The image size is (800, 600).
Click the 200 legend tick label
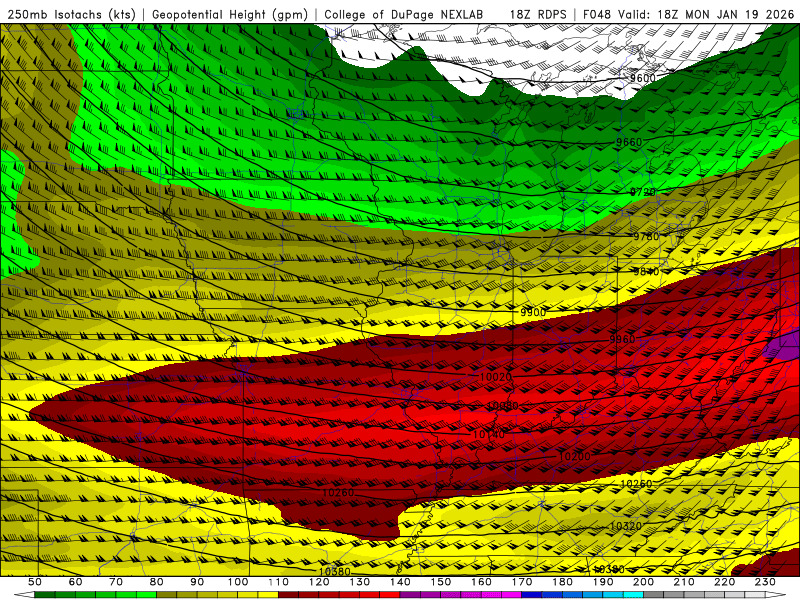643,582
